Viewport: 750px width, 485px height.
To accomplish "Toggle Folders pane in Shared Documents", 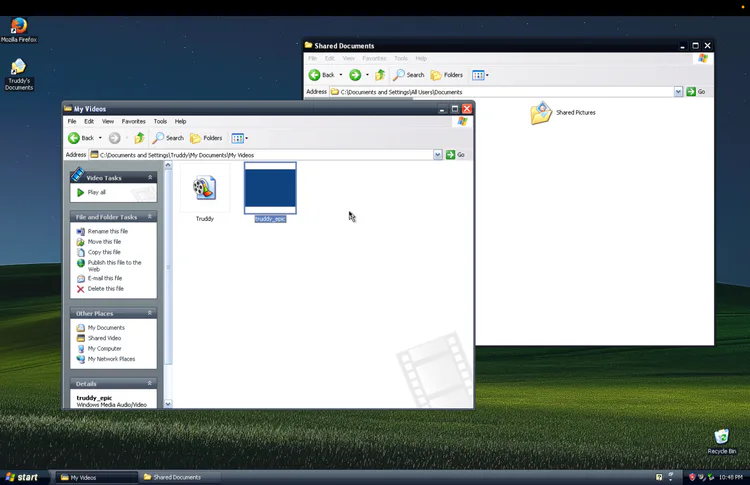I will click(x=447, y=75).
